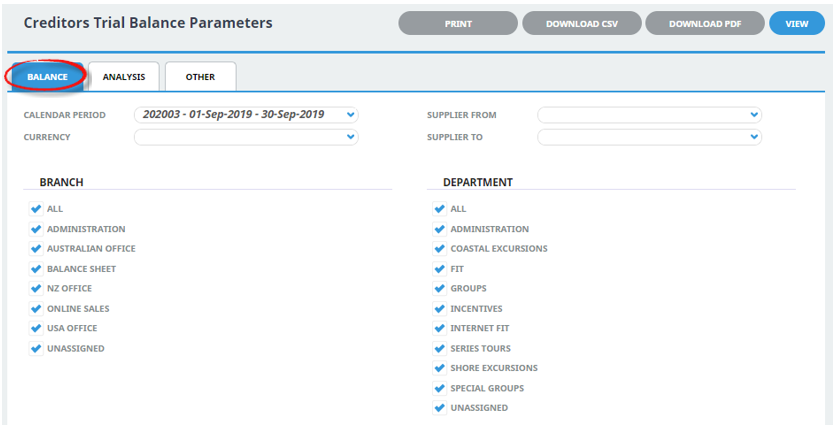Viewport: 839px width, 433px height.
Task: Open the Currency dropdown arrow
Action: coord(350,137)
